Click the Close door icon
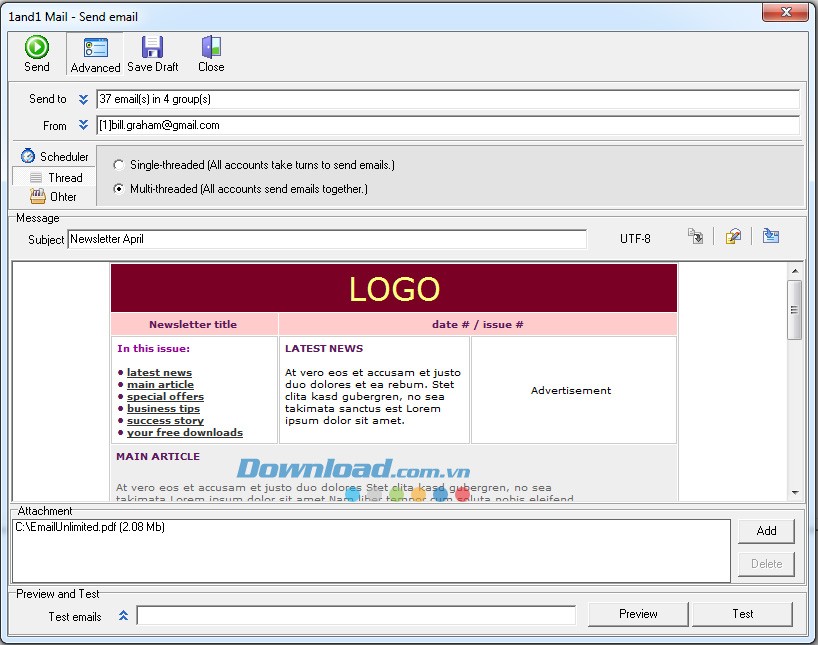818x645 pixels. 211,47
